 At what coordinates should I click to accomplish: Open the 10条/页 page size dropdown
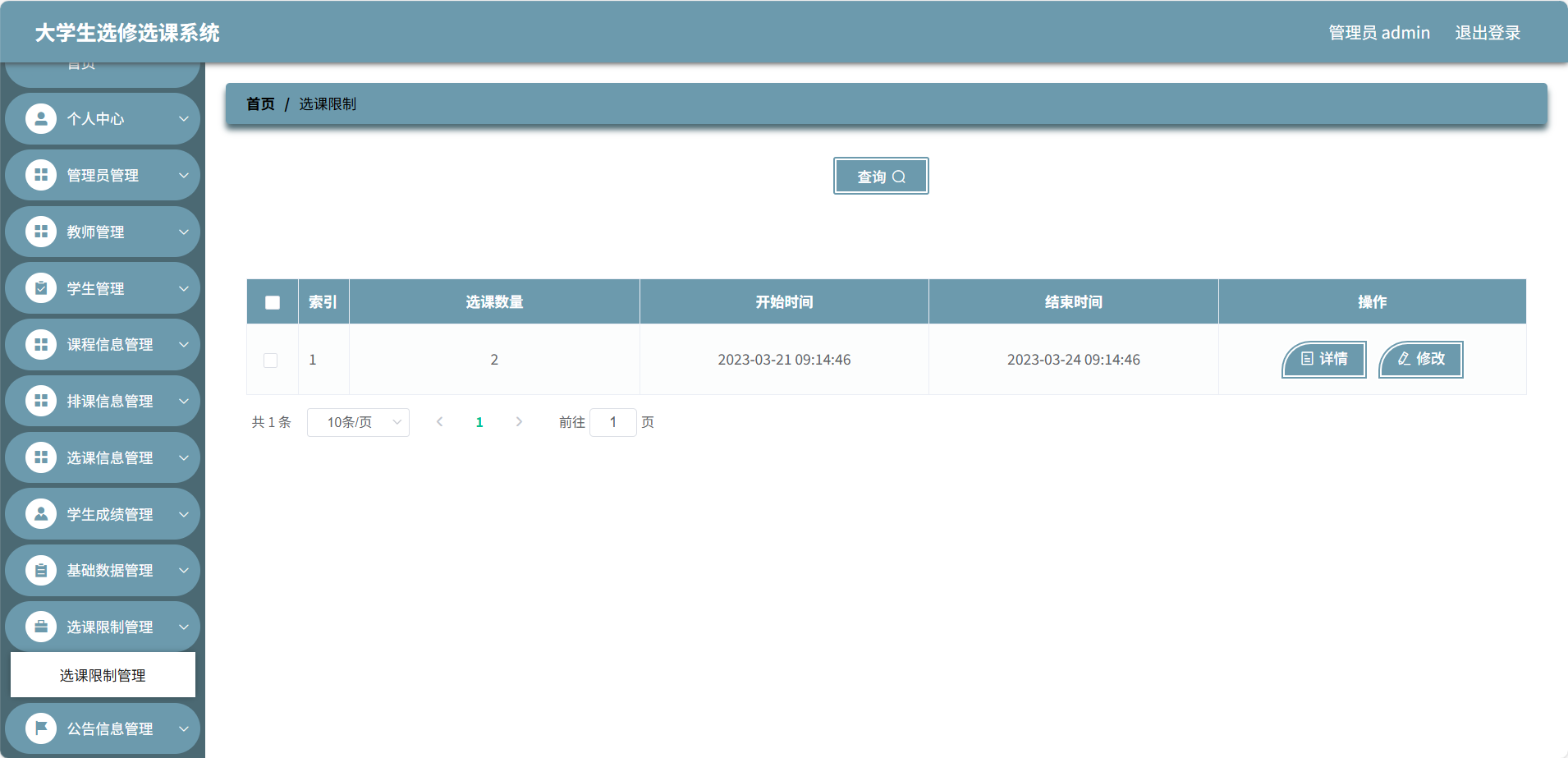pyautogui.click(x=358, y=422)
